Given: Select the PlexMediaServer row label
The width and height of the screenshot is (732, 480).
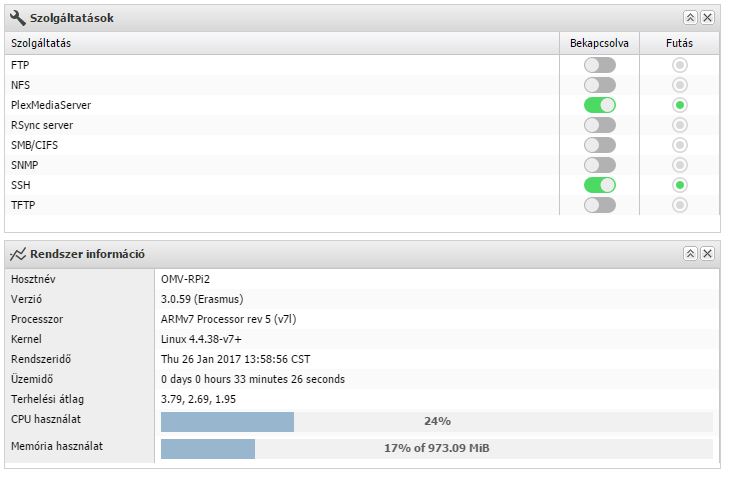Looking at the screenshot, I should click(x=51, y=106).
